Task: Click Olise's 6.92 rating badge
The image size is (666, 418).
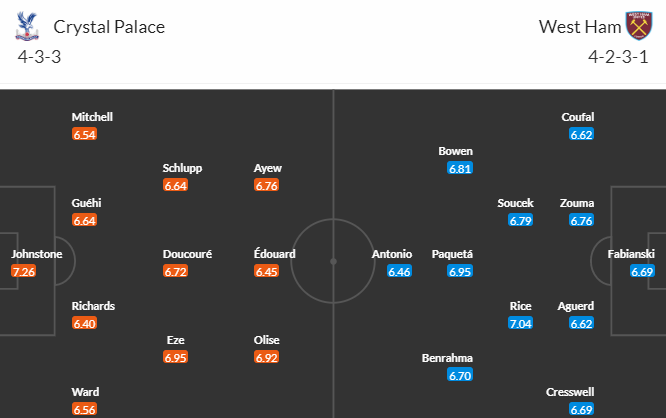Action: point(266,357)
